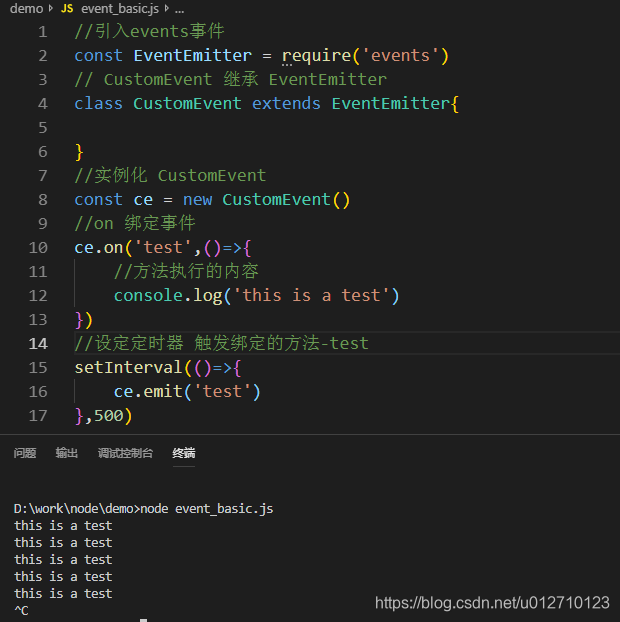
Task: Click the JS file icon in breadcrumb
Action: click(x=67, y=9)
